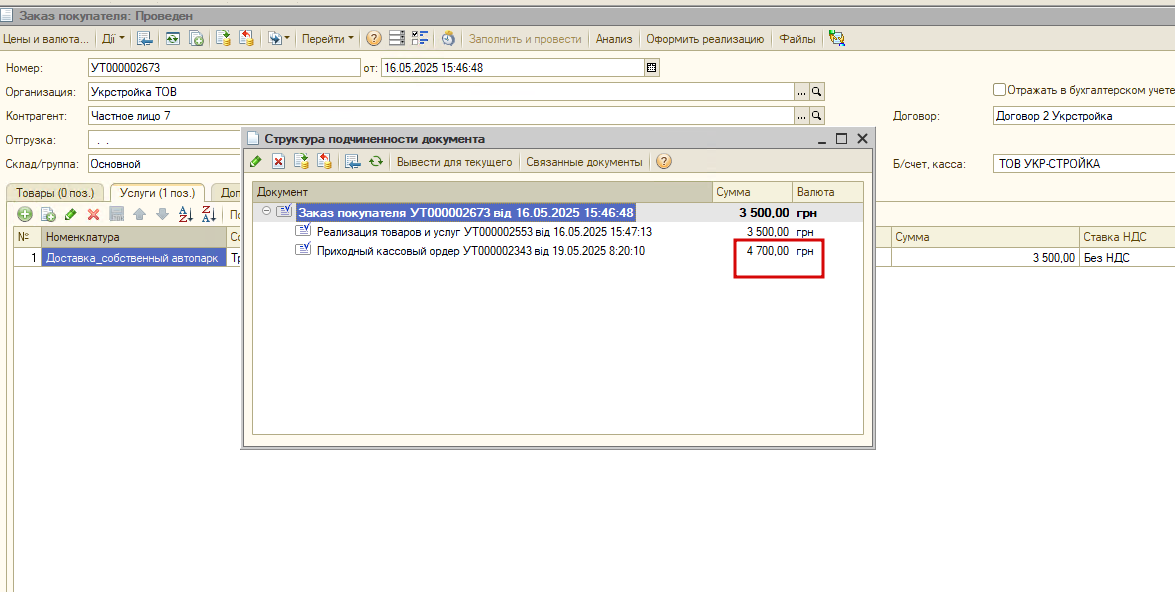Click the find-in-list icon in main toolbar
Image resolution: width=1175 pixels, height=592 pixels.
(145, 38)
